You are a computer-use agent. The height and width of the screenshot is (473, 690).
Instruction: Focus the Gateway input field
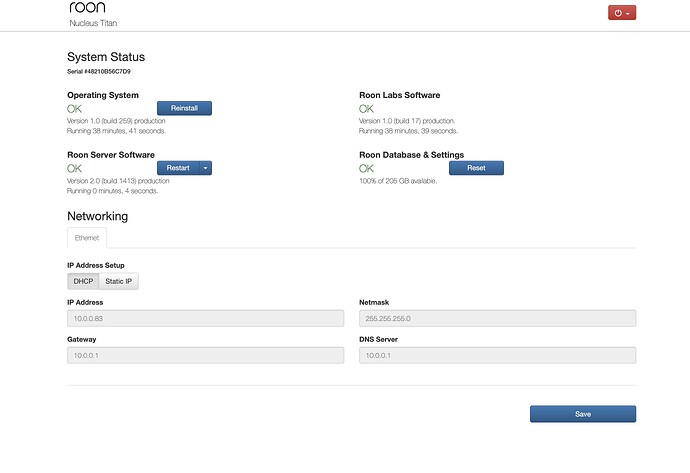point(206,356)
